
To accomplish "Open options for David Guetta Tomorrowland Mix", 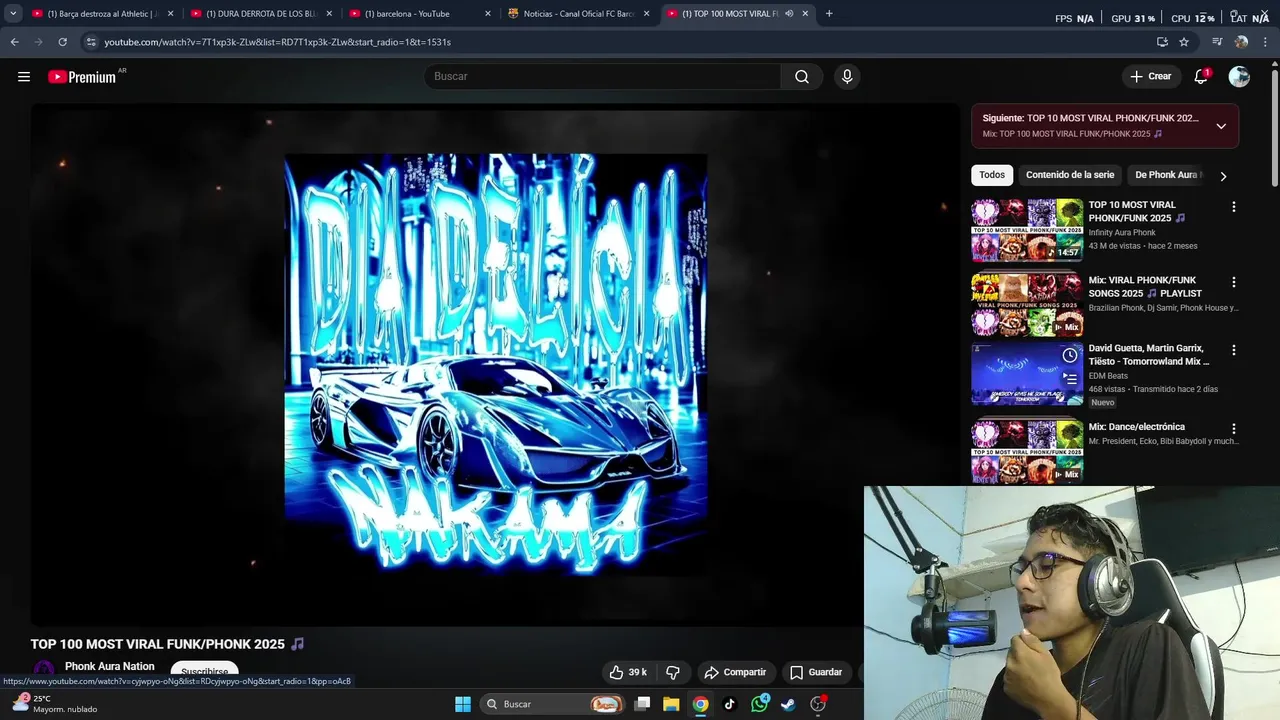I will click(1233, 350).
